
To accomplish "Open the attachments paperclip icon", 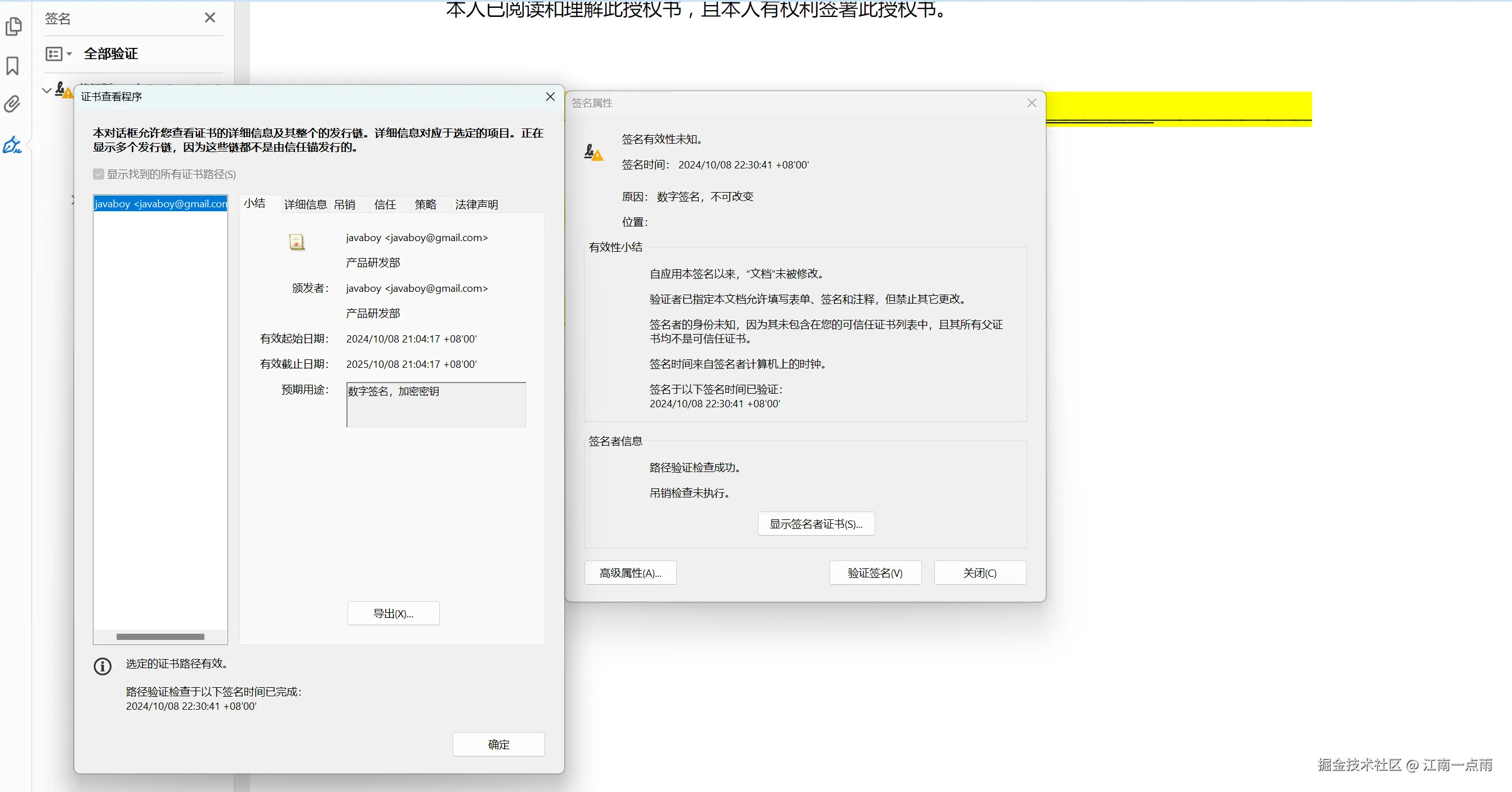I will point(12,104).
